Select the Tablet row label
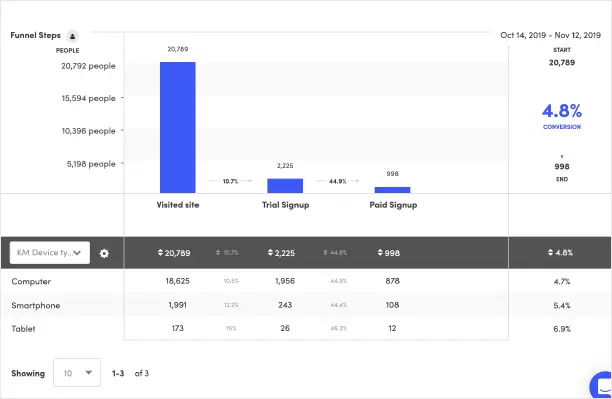 (x=23, y=329)
